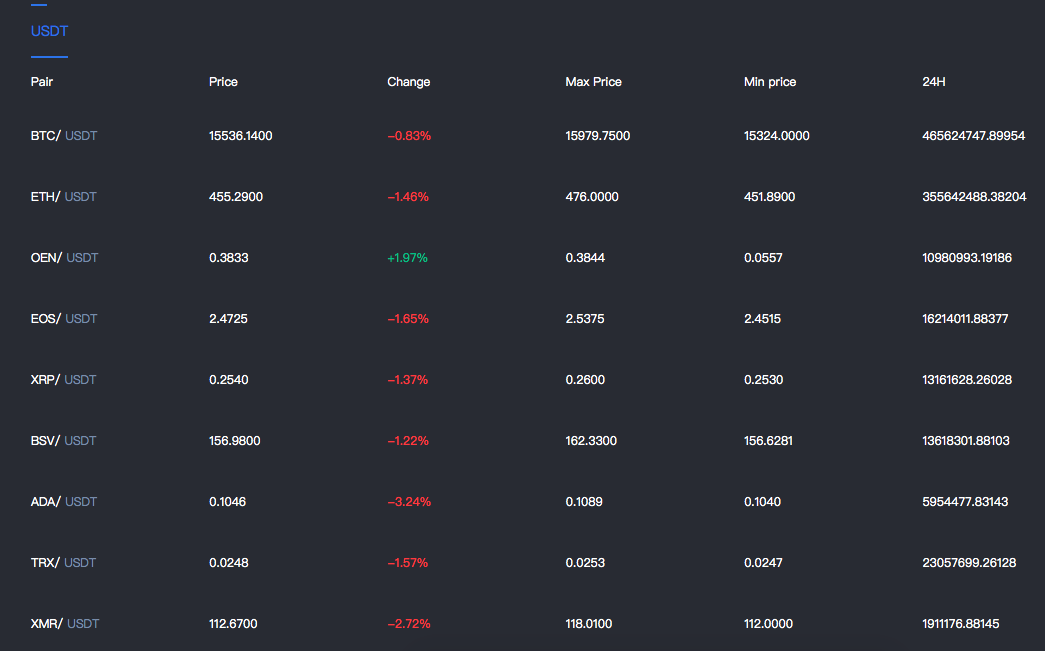Select BSV max price 162.3300

[x=591, y=440]
